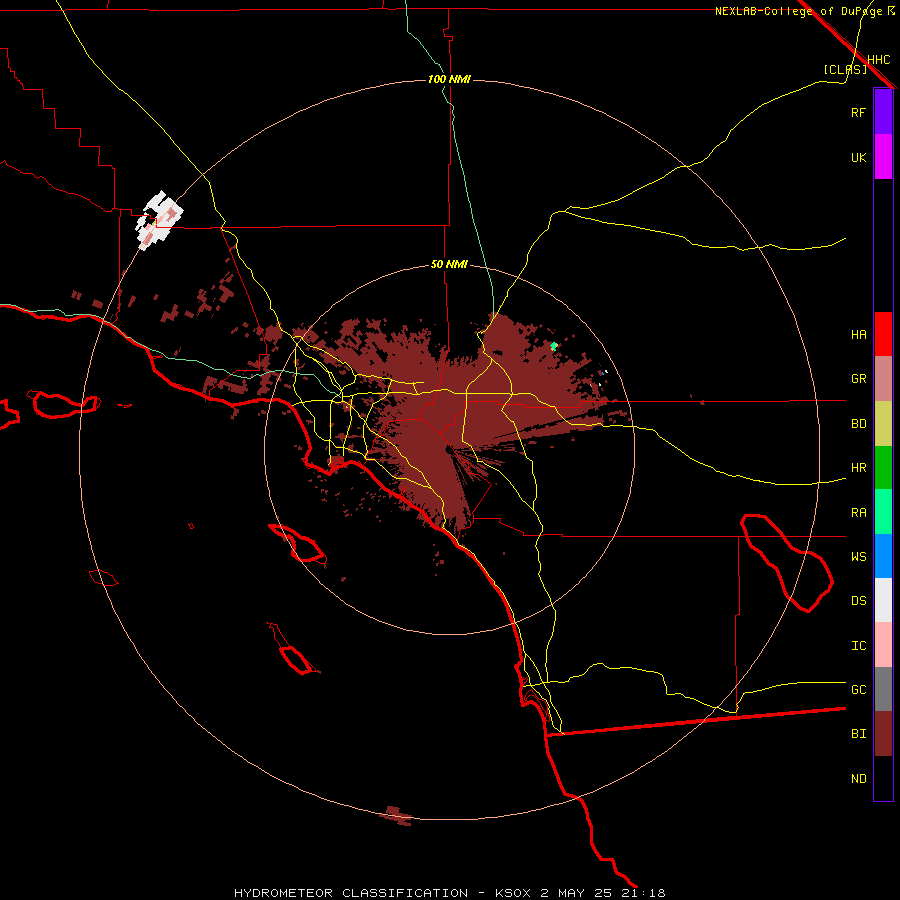Click the 'RF' legend label
The height and width of the screenshot is (900, 900).
[858, 112]
